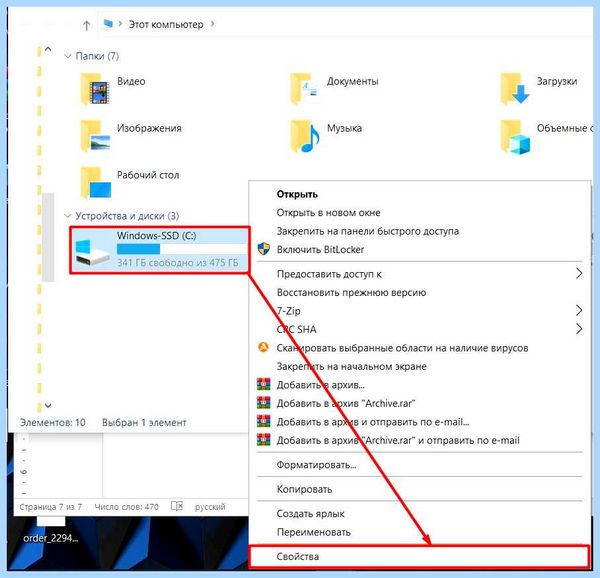
Task: Click chevron after Этот компьютер in address bar
Action: [213, 24]
